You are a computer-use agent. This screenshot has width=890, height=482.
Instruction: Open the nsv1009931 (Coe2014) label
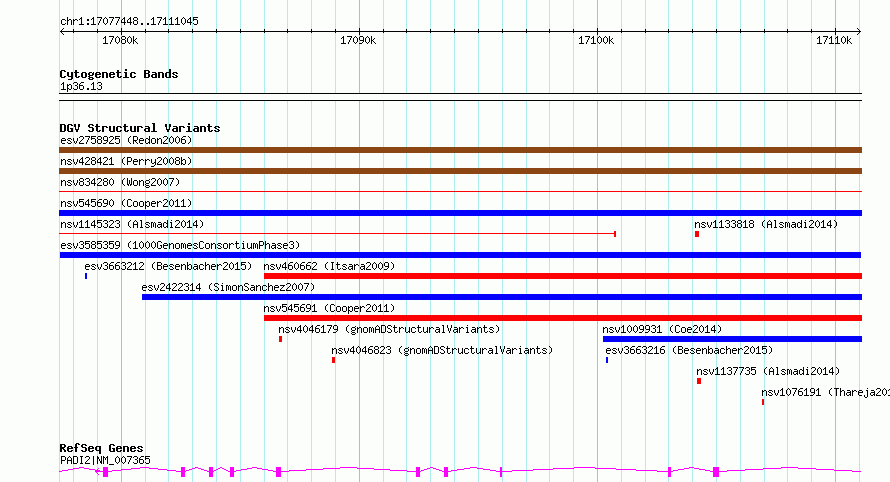coord(662,329)
